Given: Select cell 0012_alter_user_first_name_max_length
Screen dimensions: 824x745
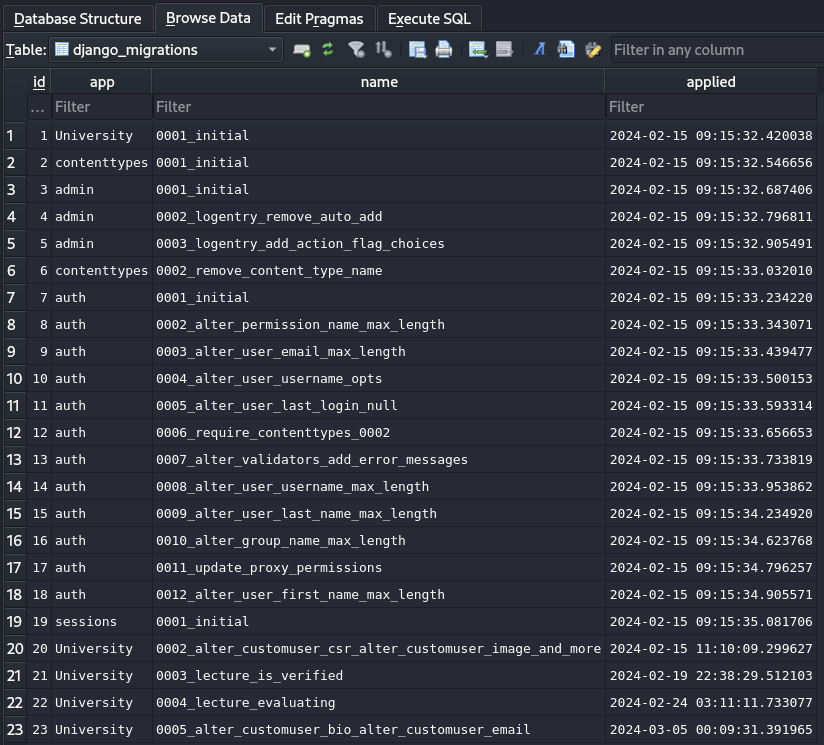Looking at the screenshot, I should (379, 595).
